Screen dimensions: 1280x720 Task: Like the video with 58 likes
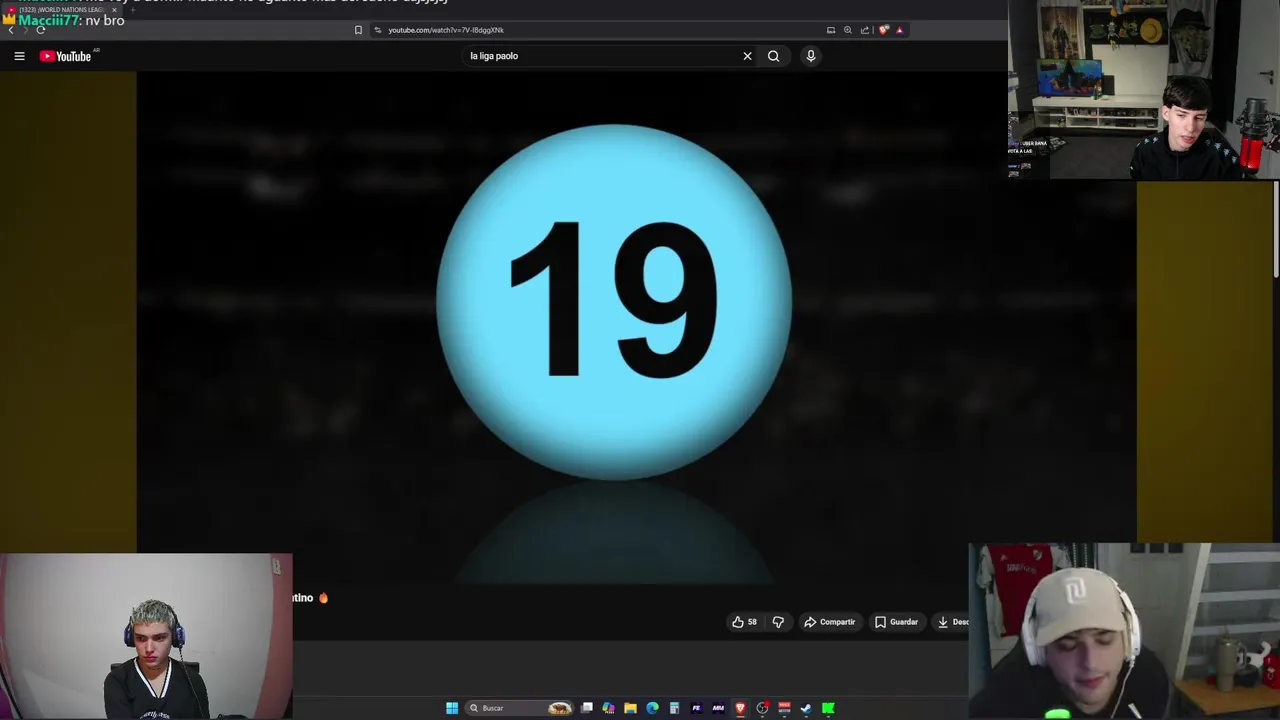click(x=744, y=622)
